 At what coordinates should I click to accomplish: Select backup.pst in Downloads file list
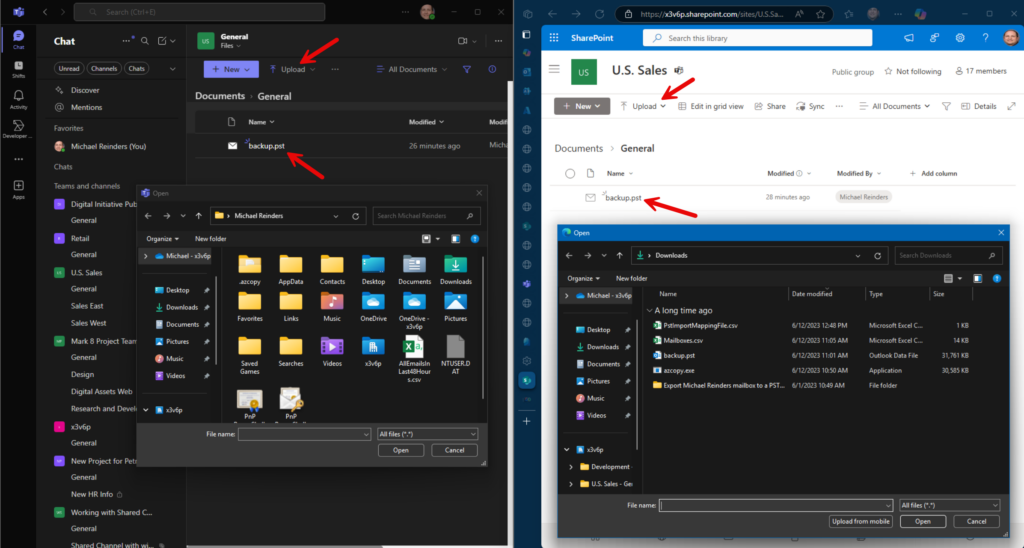(679, 356)
